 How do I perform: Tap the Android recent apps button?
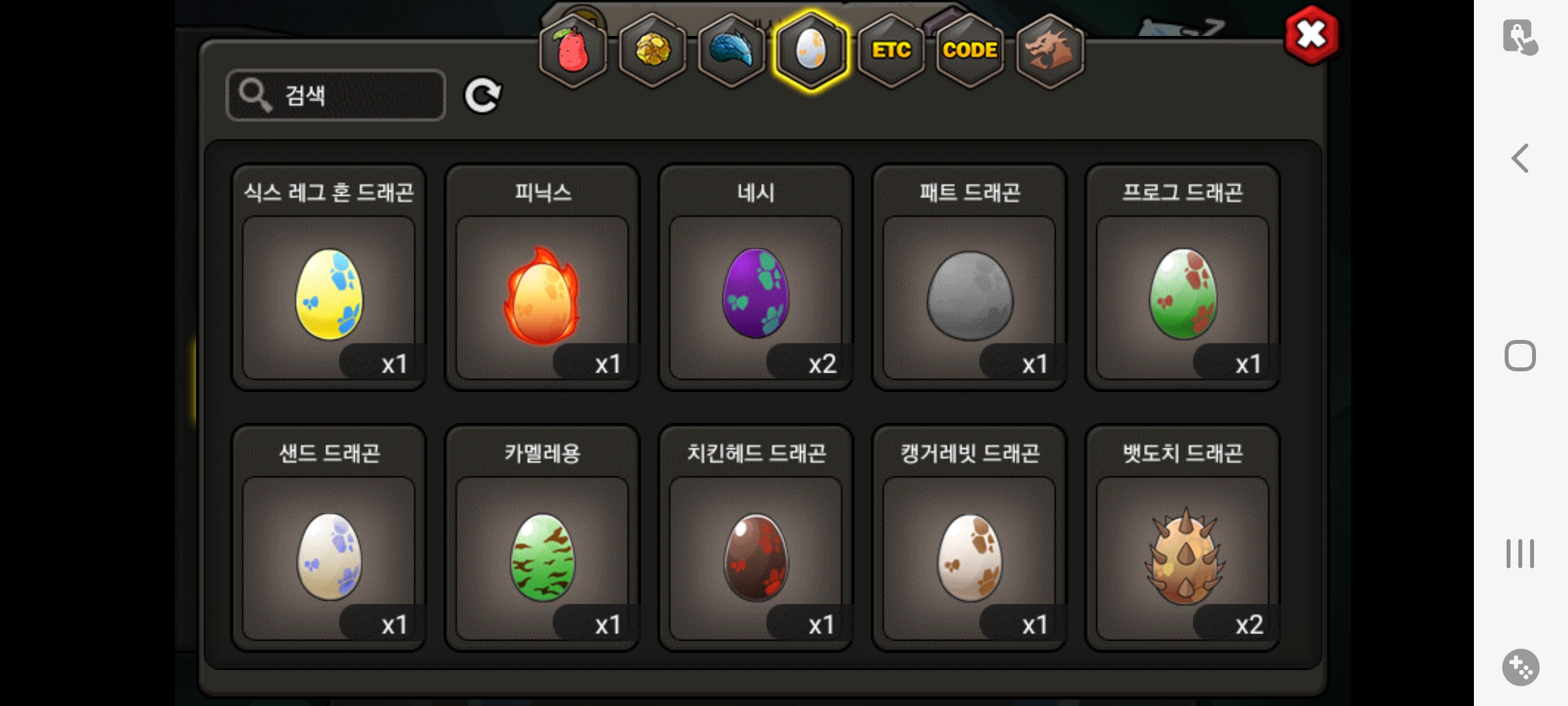[1520, 554]
